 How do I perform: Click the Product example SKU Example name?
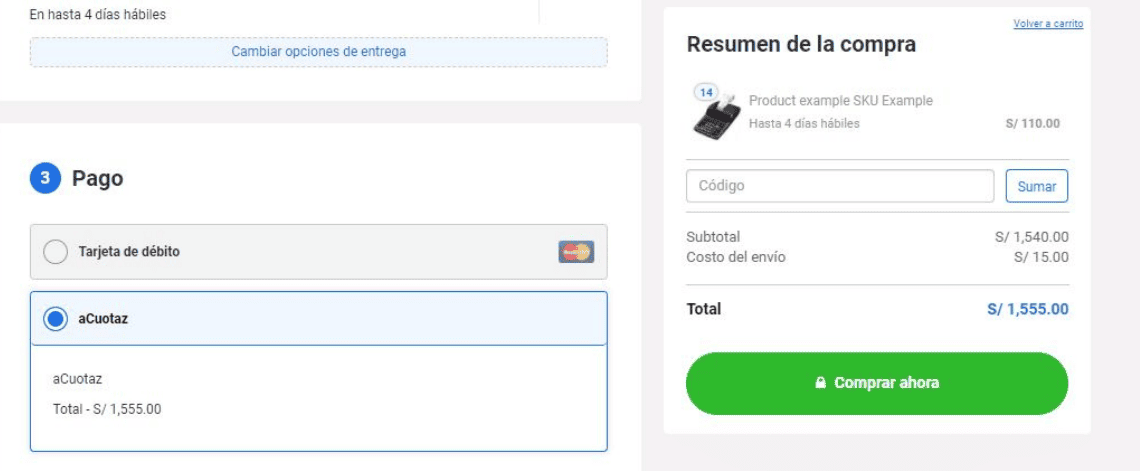coord(840,101)
